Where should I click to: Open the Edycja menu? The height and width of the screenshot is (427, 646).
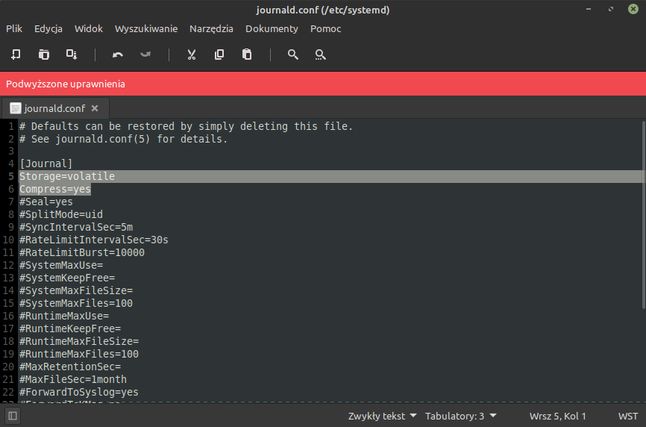point(48,28)
